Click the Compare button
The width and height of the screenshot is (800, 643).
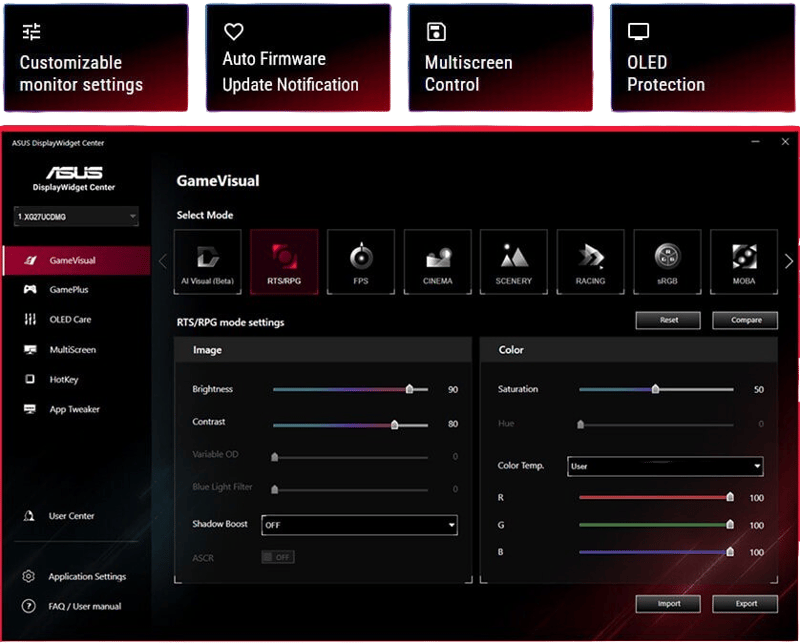745,320
